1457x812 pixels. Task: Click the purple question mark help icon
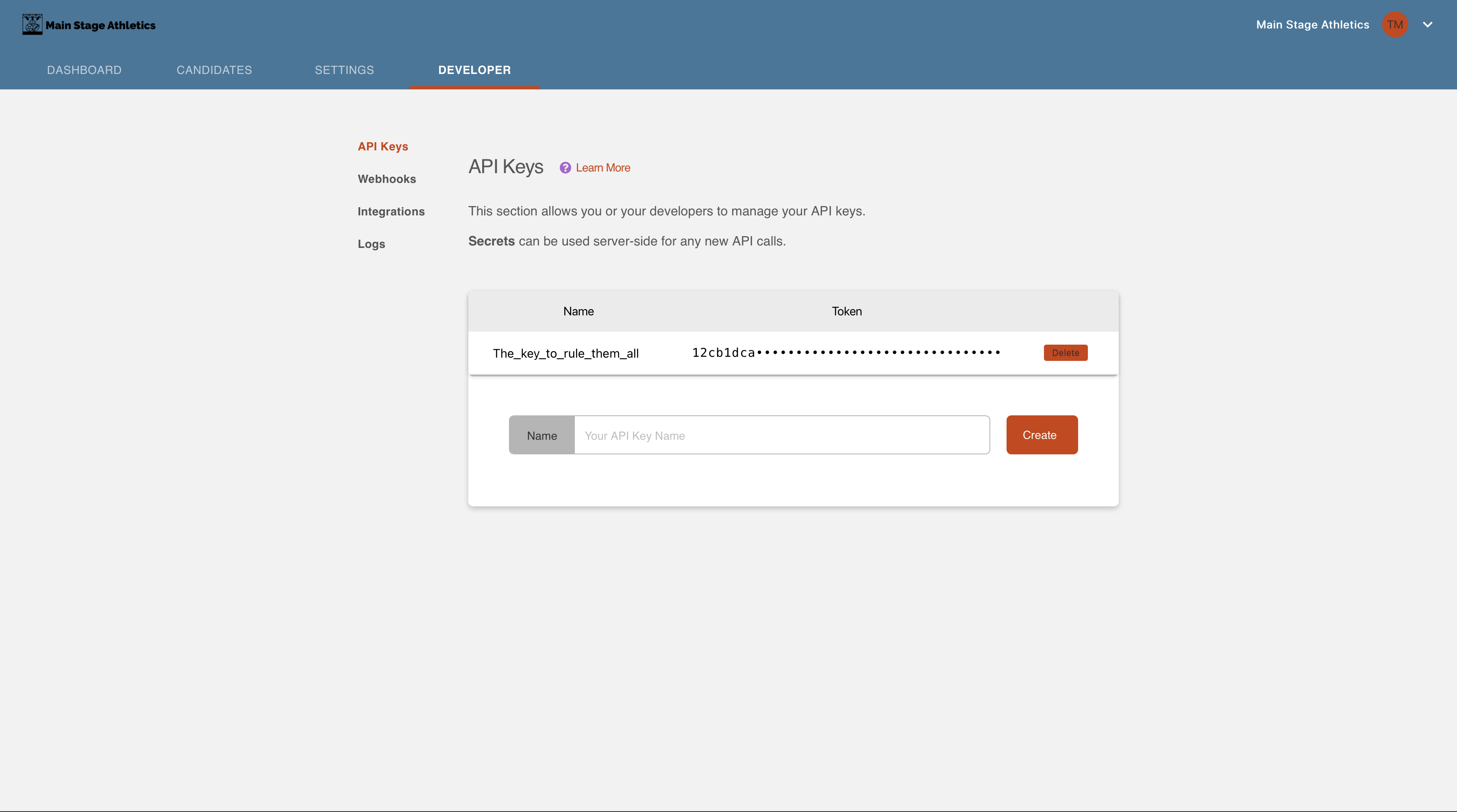tap(565, 168)
